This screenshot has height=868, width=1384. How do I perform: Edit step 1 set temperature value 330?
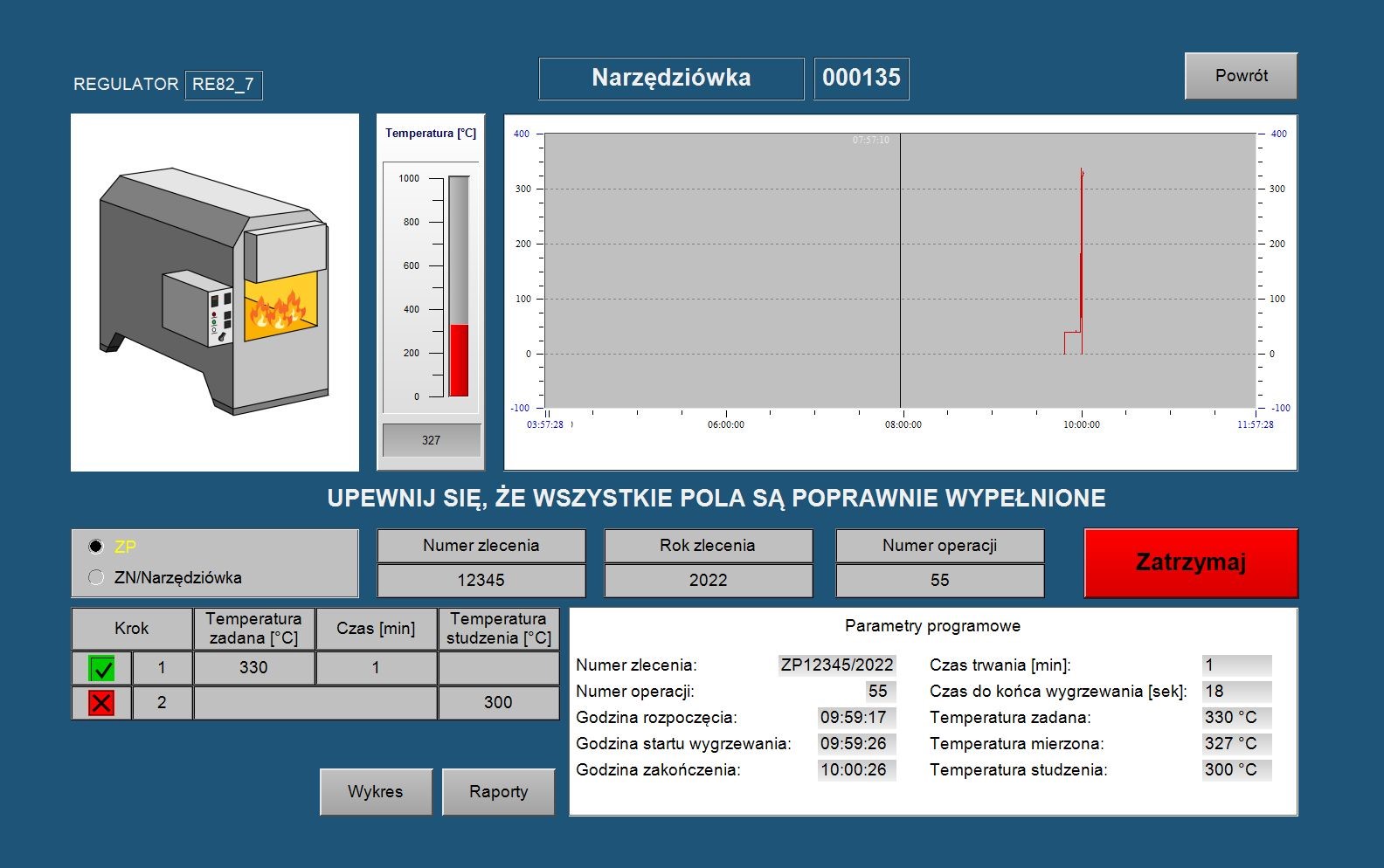(x=253, y=668)
